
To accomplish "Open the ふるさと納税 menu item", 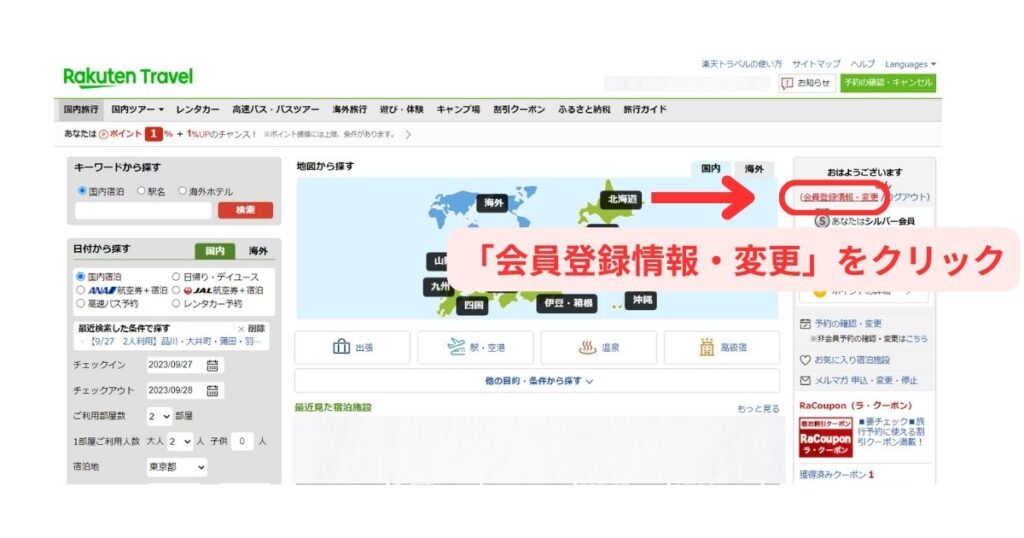I will click(584, 110).
